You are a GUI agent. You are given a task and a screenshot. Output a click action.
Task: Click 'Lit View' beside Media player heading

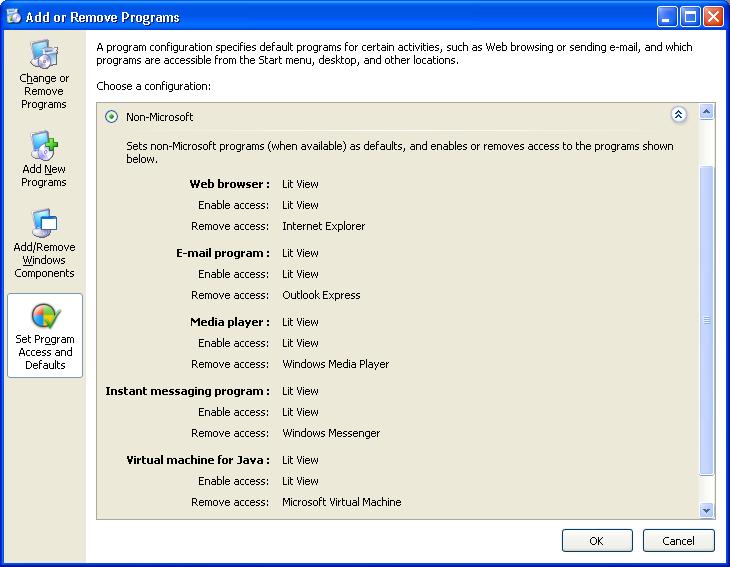tap(300, 322)
